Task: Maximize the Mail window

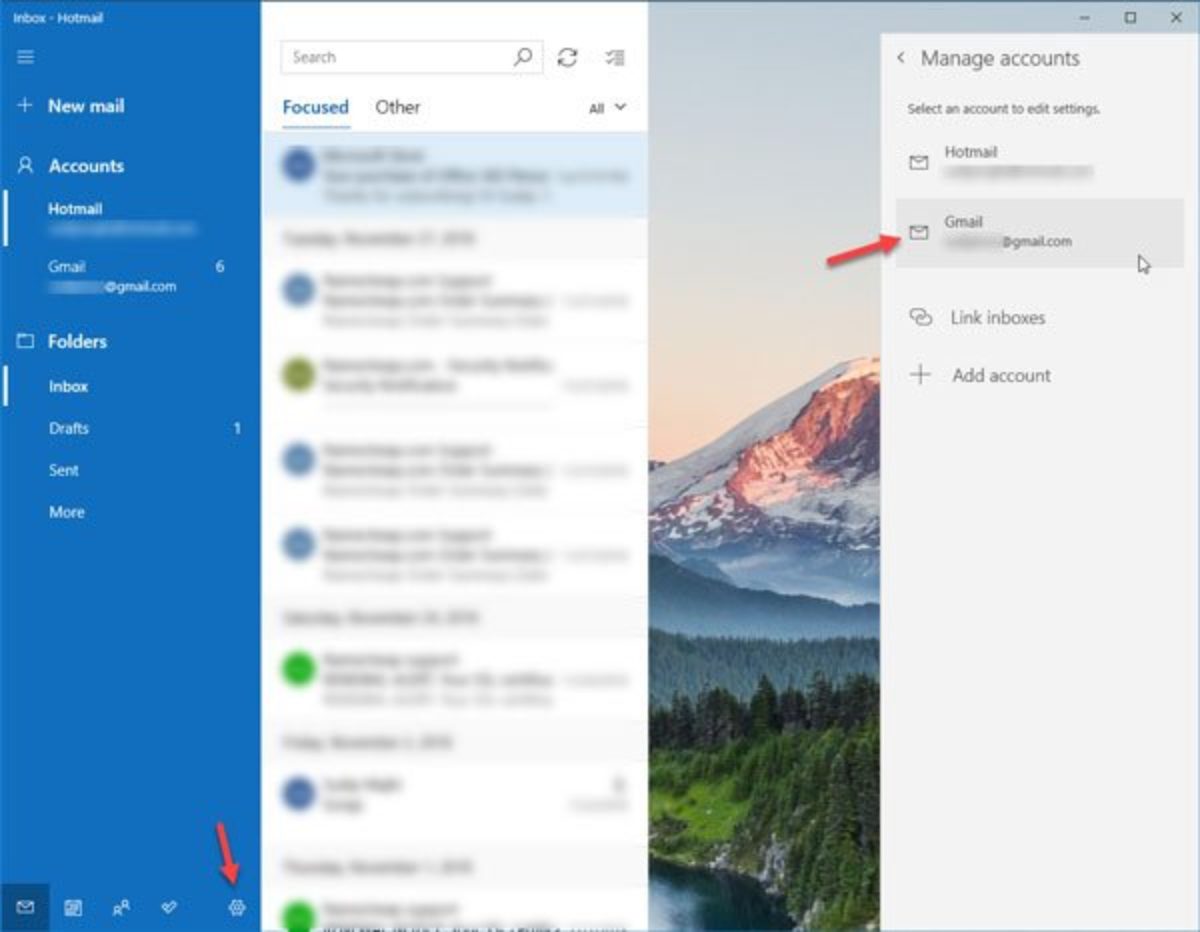Action: tap(1130, 17)
